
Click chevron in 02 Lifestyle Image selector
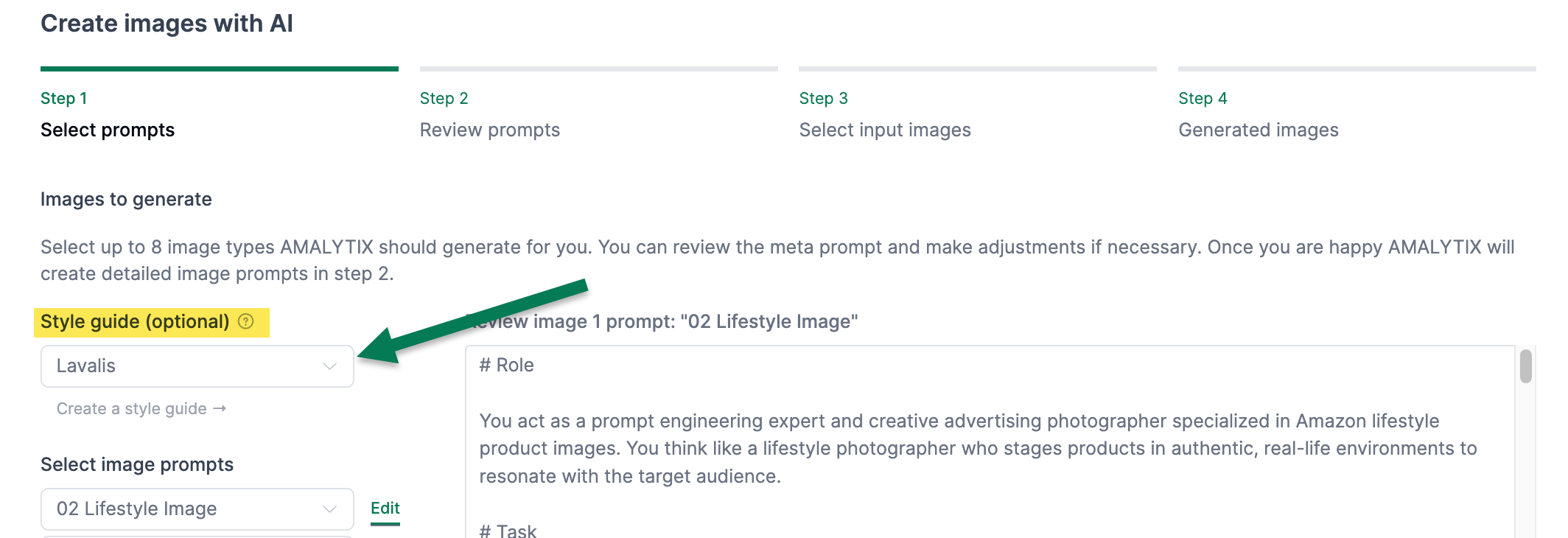click(x=329, y=509)
